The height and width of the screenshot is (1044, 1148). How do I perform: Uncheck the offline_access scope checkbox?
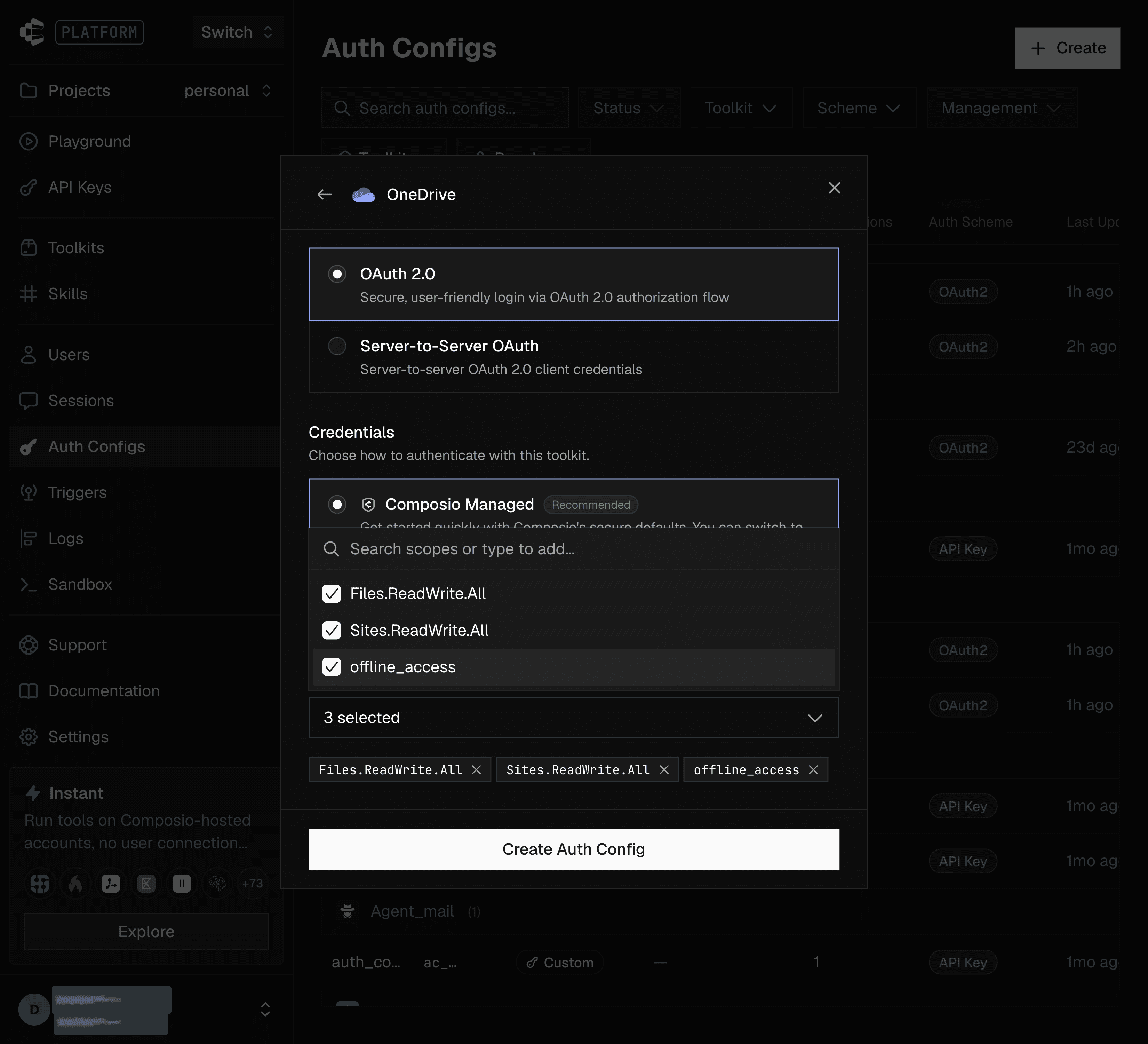pos(332,667)
